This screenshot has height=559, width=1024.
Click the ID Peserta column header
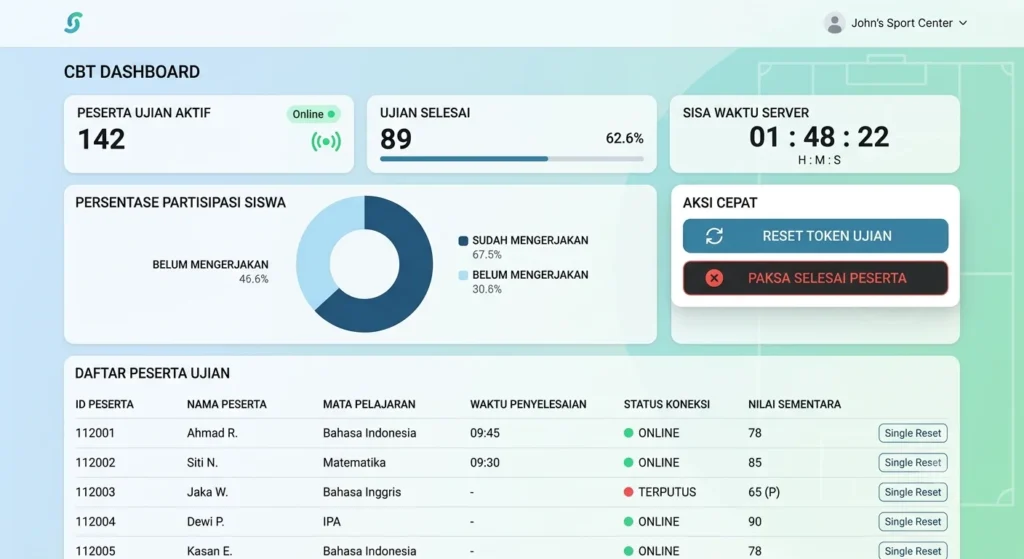tap(104, 404)
